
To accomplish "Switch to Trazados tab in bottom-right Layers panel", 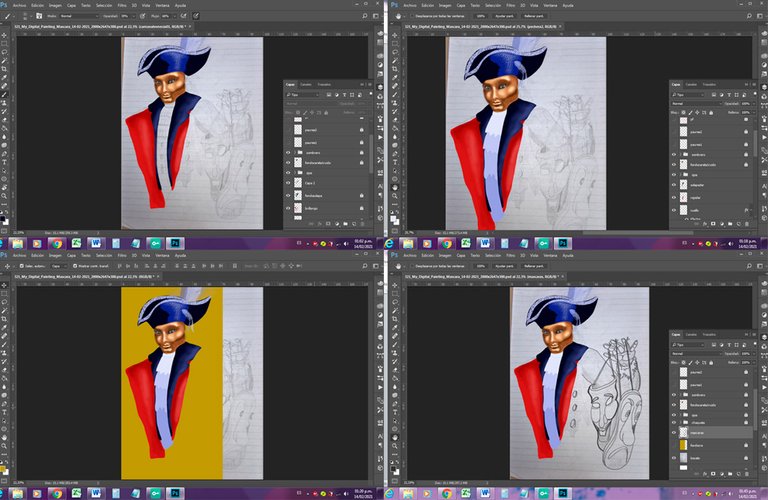I will 709,334.
